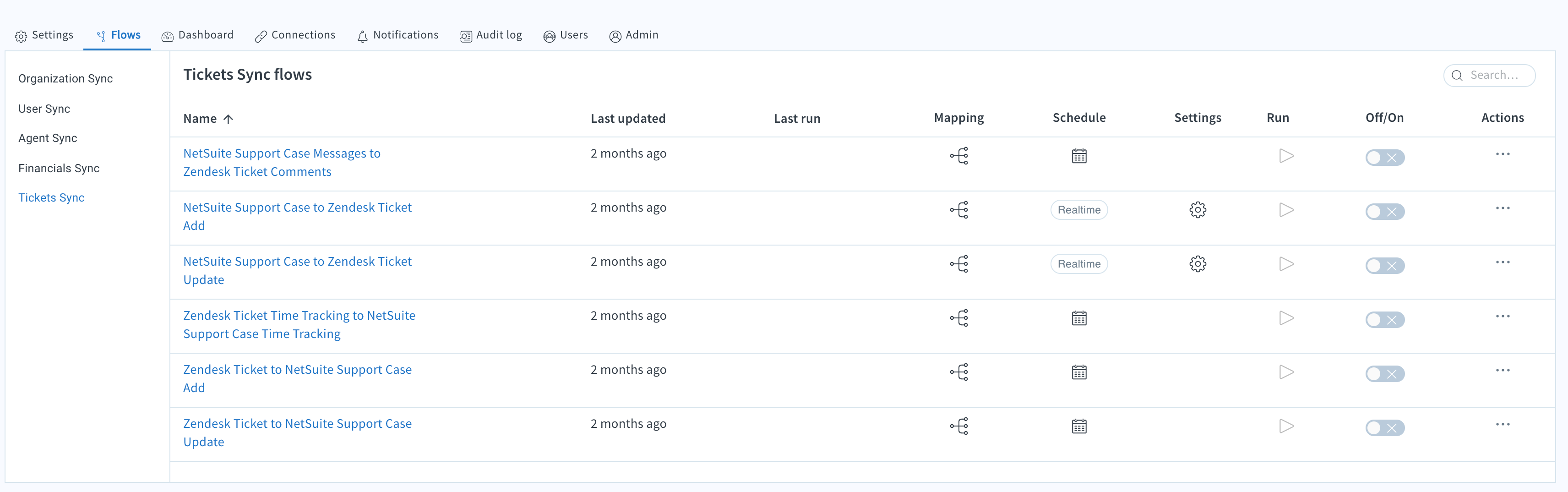Enable NetSuite Support Case to Zendesk Ticket Add flow
The image size is (1568, 492).
pyautogui.click(x=1385, y=212)
